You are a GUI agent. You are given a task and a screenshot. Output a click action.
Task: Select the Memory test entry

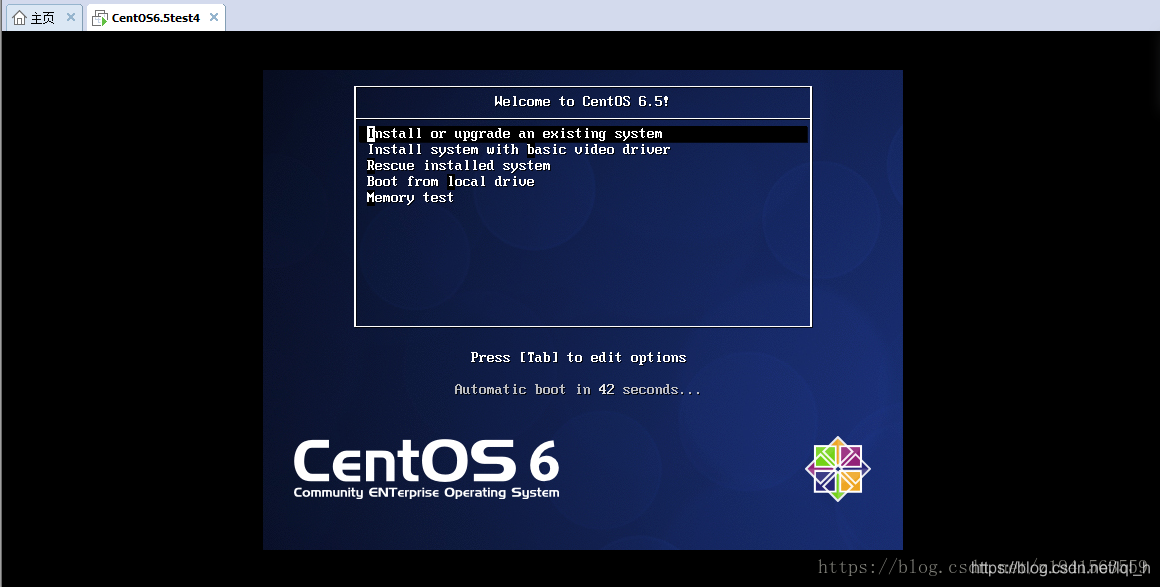[x=410, y=198]
